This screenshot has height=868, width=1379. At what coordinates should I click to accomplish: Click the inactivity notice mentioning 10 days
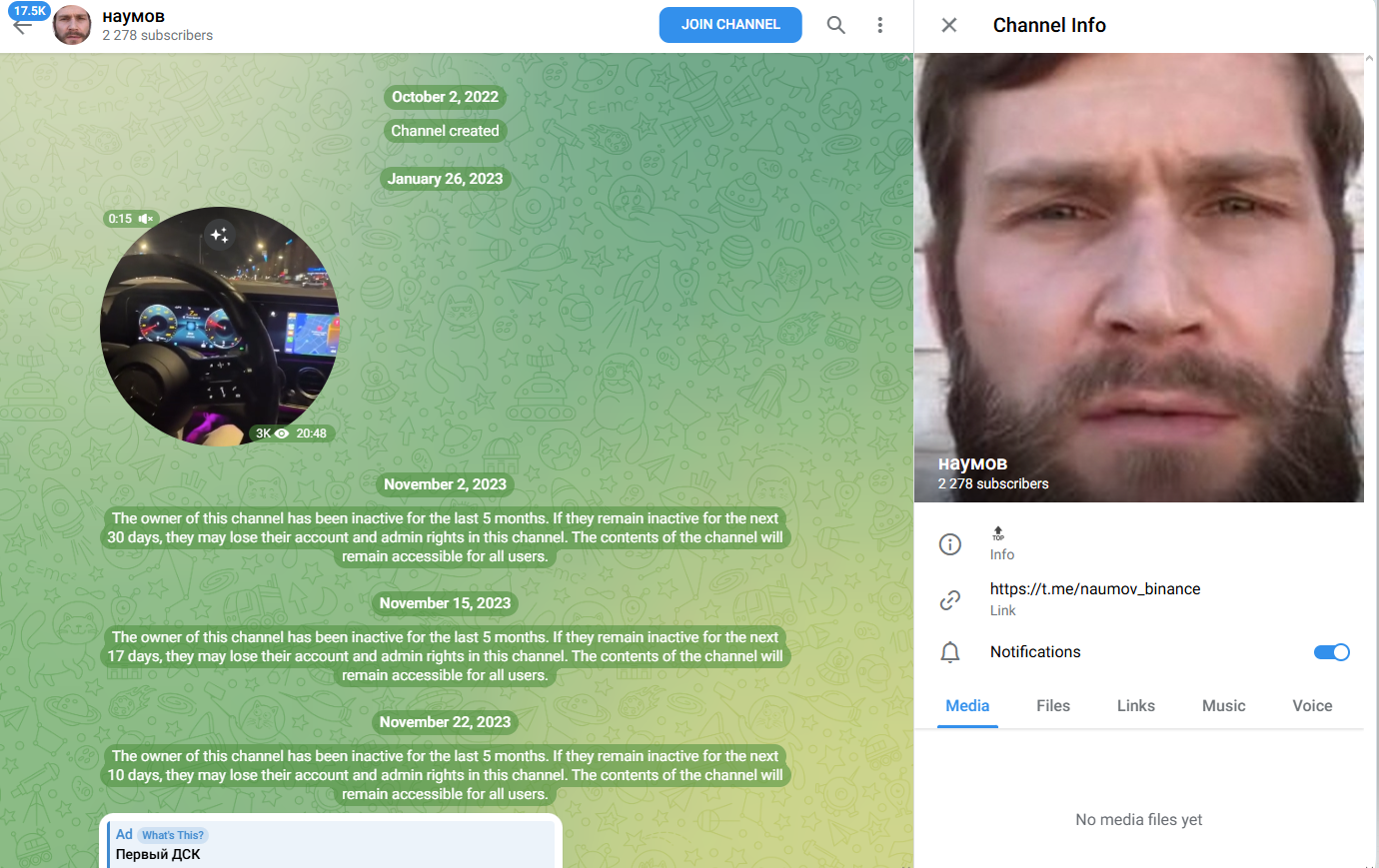pyautogui.click(x=445, y=775)
